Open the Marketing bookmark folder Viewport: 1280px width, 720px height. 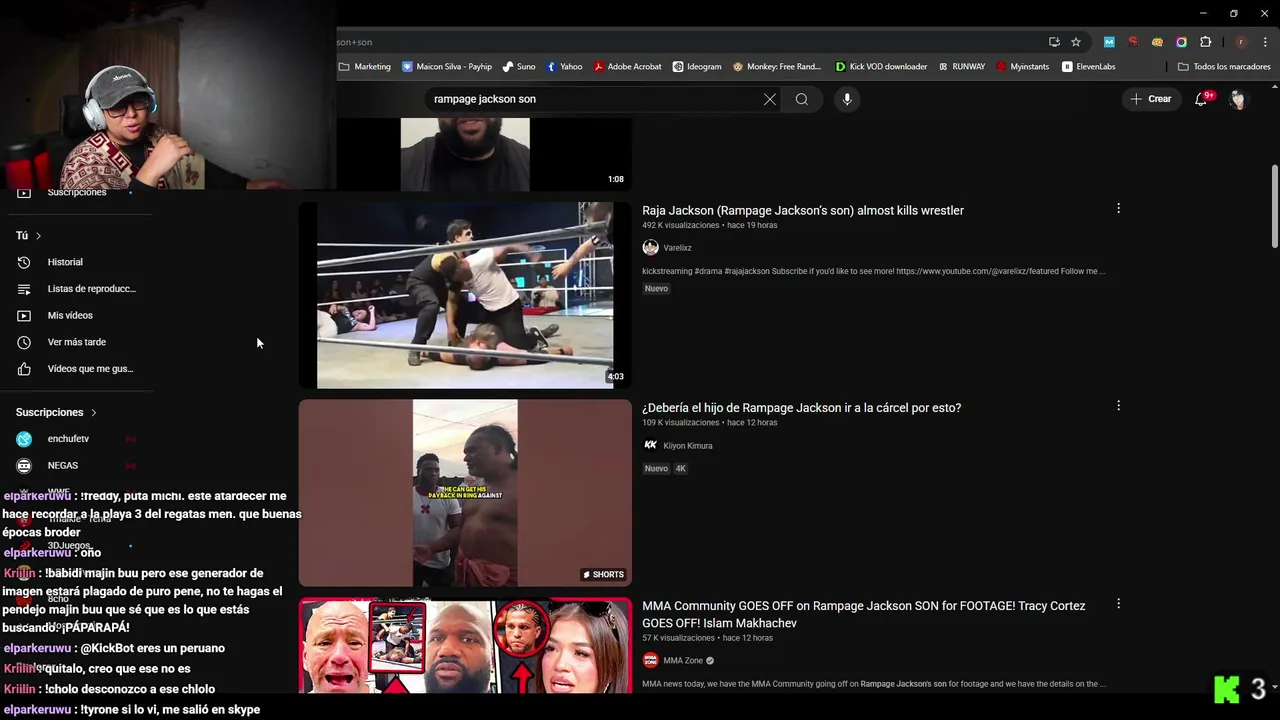pos(365,67)
